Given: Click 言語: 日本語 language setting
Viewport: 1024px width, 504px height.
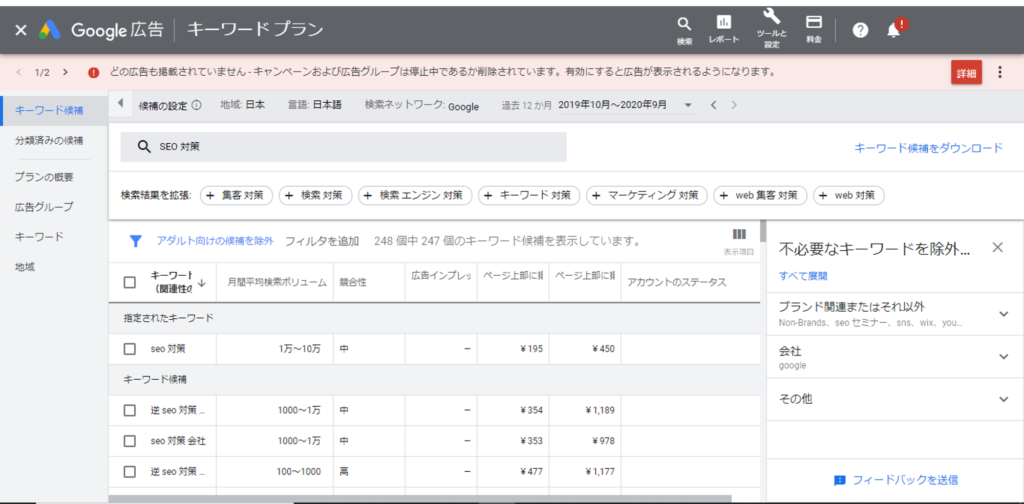Looking at the screenshot, I should 315,105.
